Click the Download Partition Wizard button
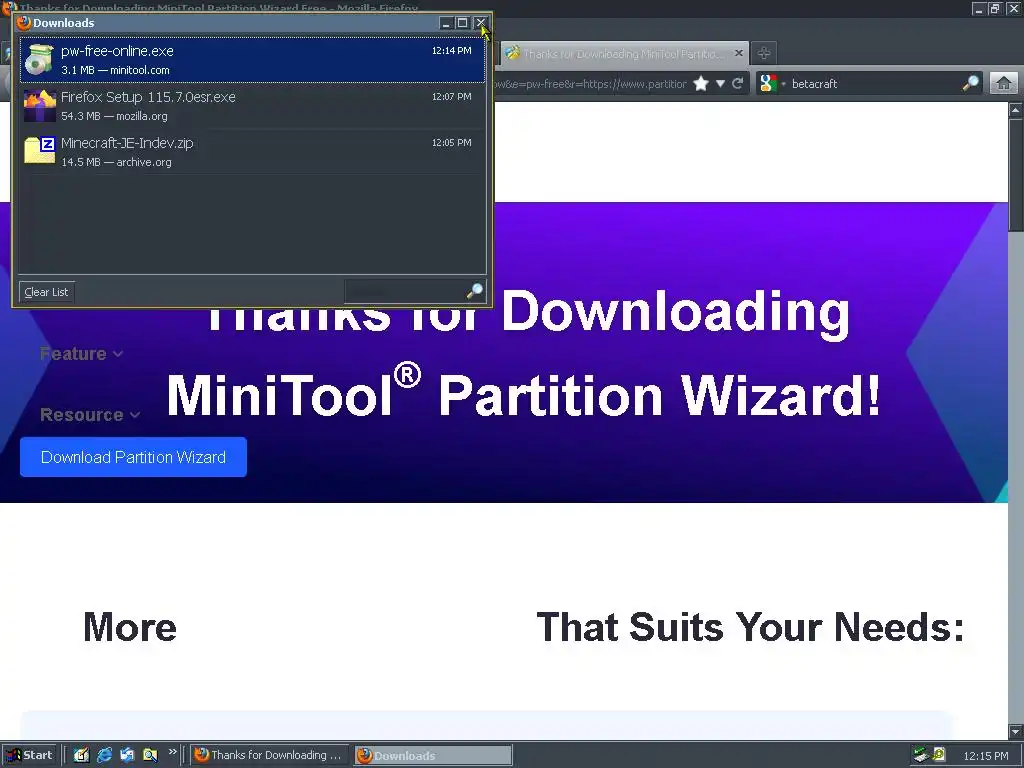This screenshot has height=768, width=1024. pyautogui.click(x=133, y=457)
